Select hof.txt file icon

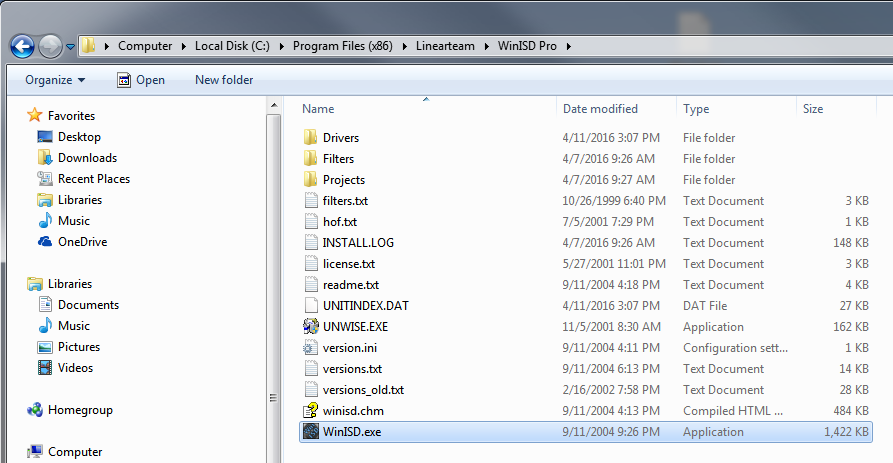click(310, 222)
